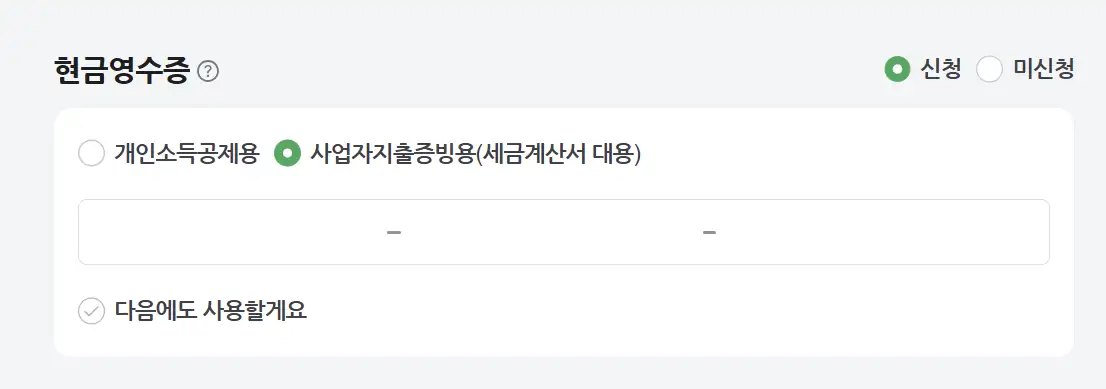Viewport: 1106px width, 389px height.
Task: Click the 사업자지출증빙용 label text
Action: (x=391, y=153)
